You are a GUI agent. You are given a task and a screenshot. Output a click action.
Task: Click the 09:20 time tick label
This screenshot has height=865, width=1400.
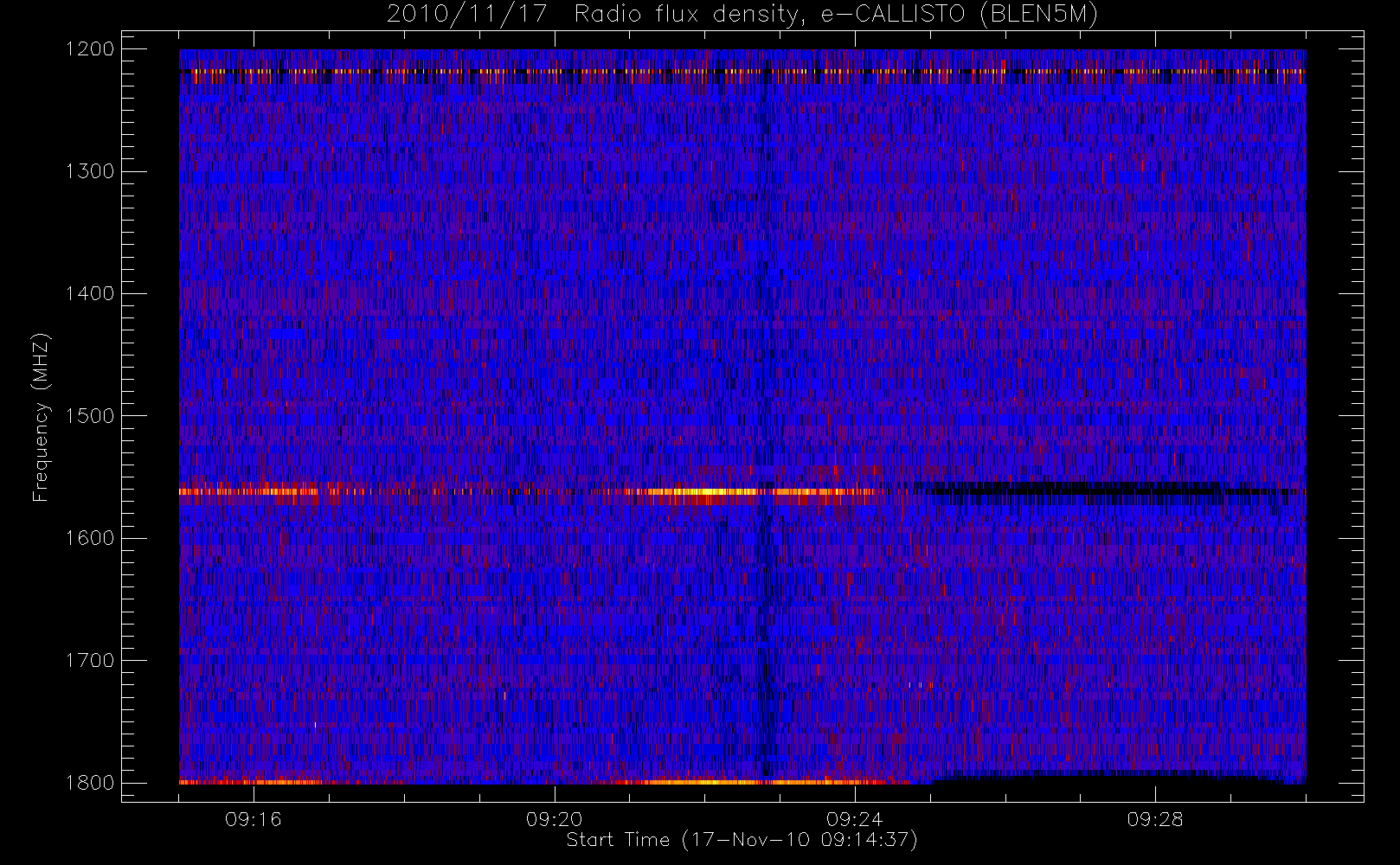tap(554, 818)
